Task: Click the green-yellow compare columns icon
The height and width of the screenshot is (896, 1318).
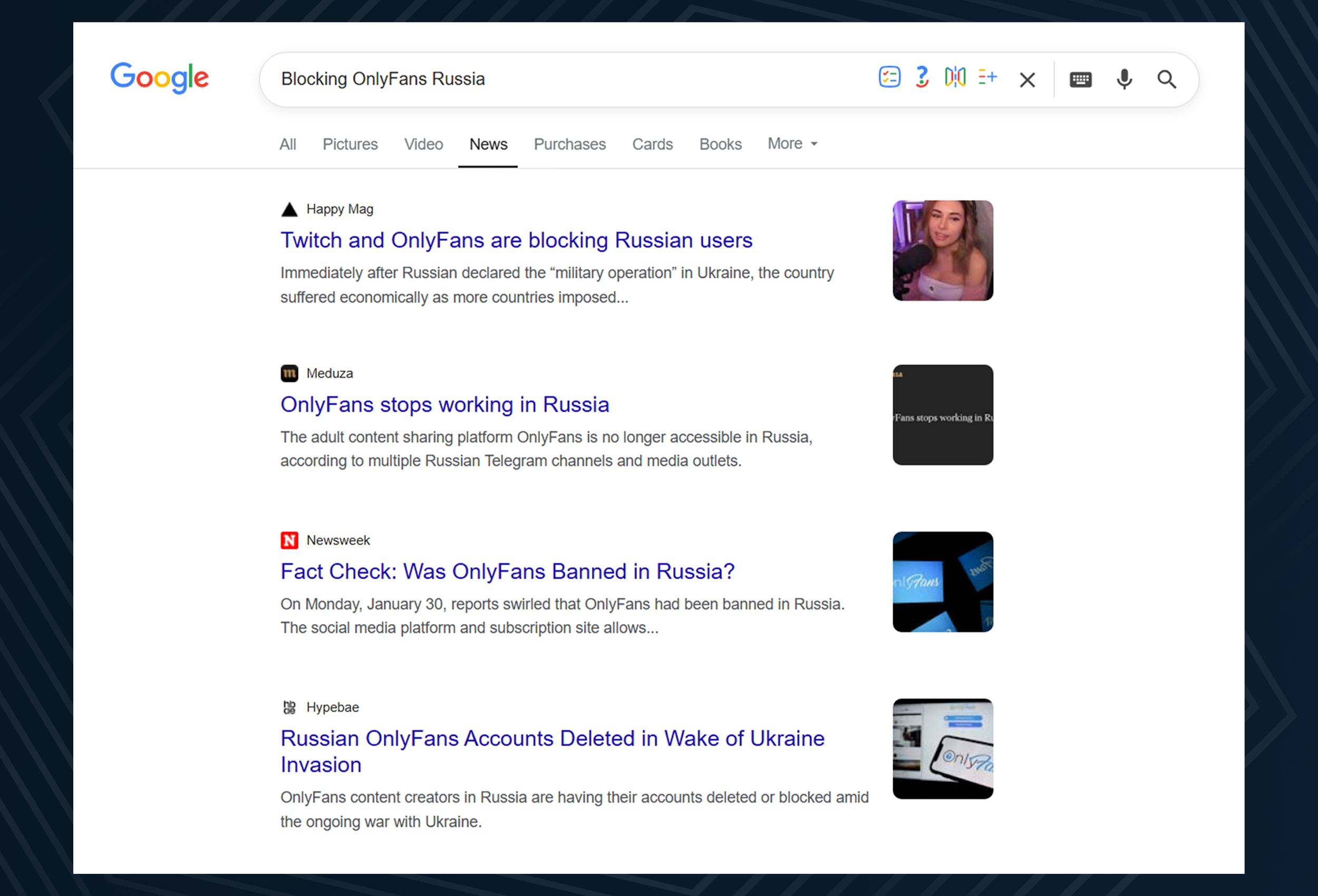Action: coord(955,77)
